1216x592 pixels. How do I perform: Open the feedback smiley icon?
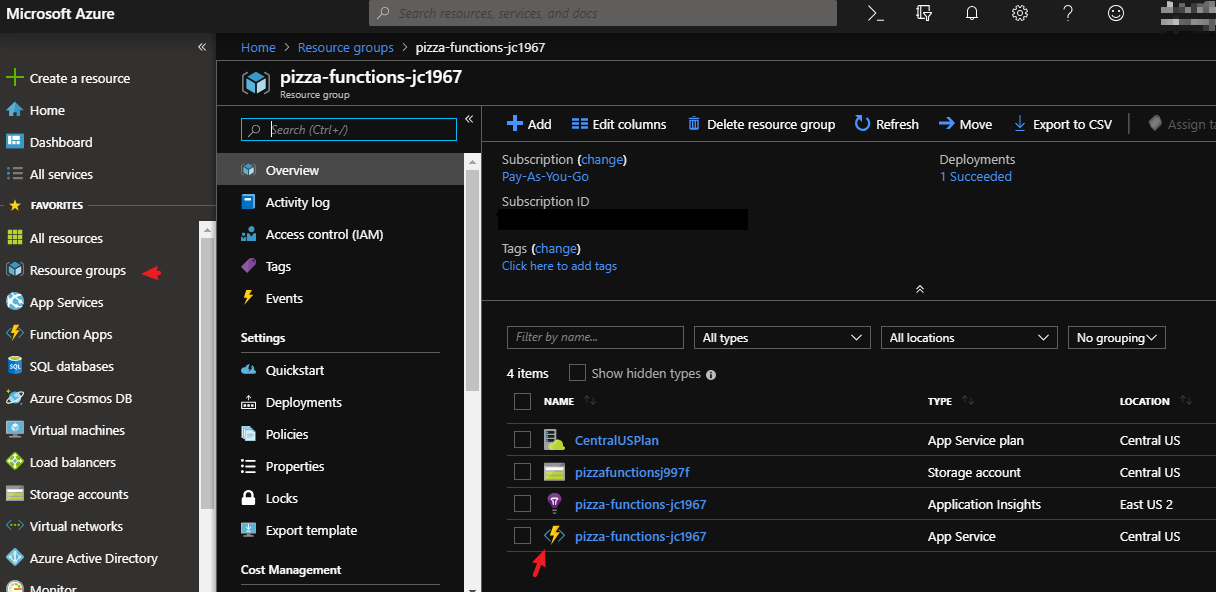[1116, 13]
